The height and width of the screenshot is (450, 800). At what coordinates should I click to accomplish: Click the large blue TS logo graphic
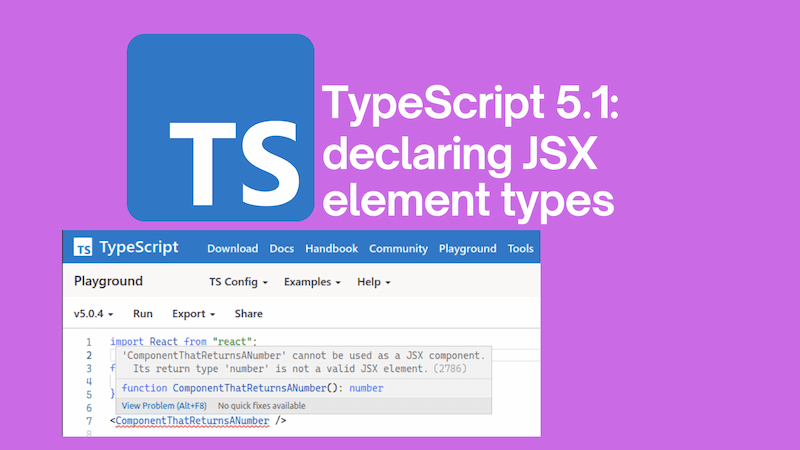[220, 128]
